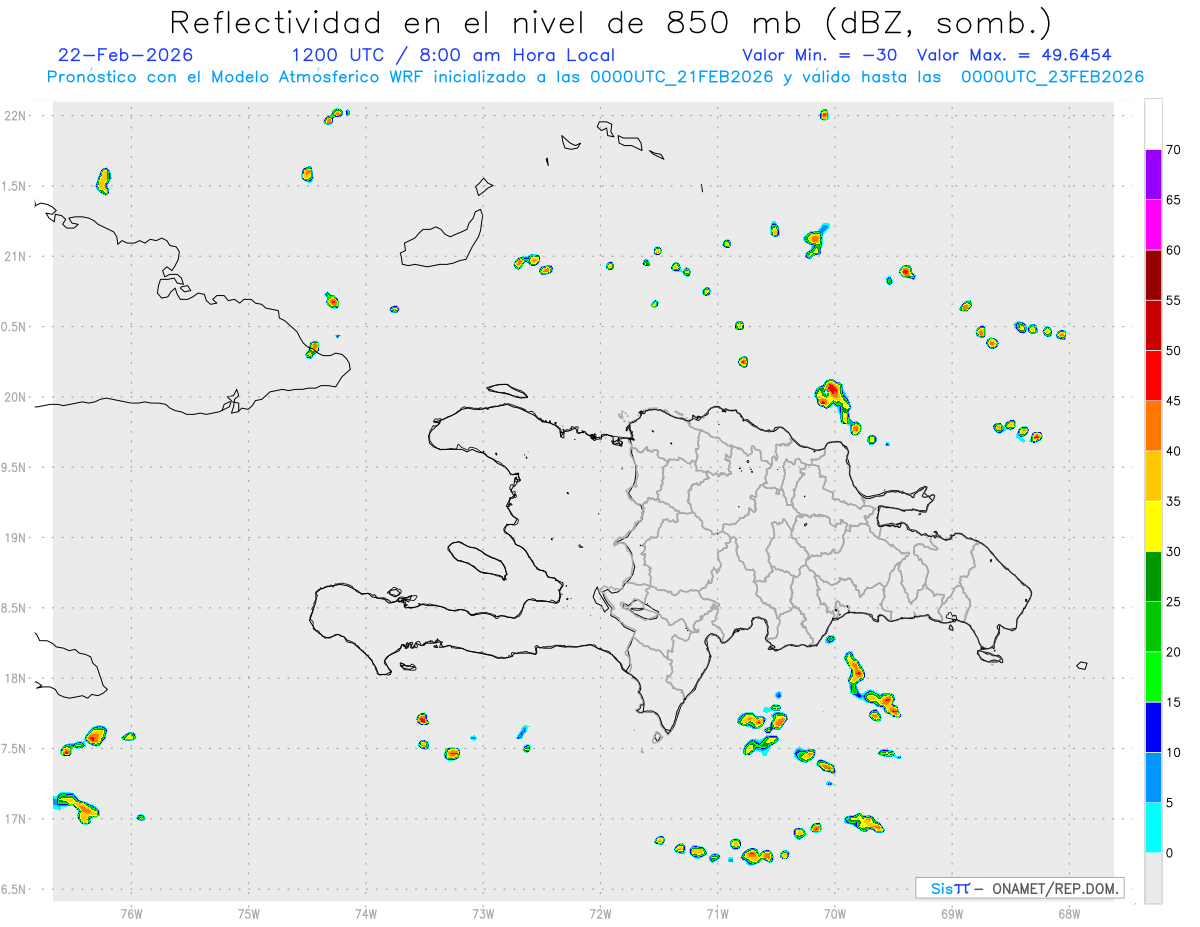
Task: Click the '68W' longitude label
Action: (1068, 913)
